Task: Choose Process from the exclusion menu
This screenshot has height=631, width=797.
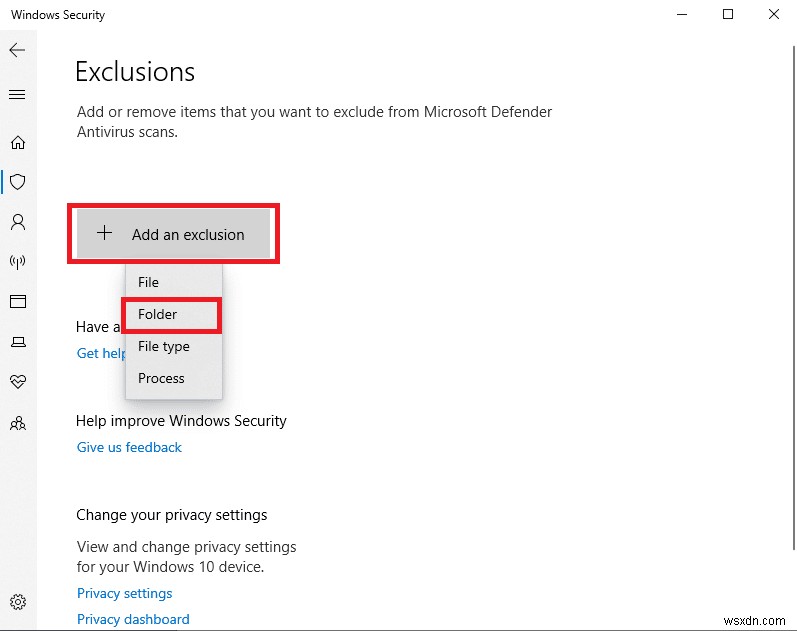Action: coord(162,378)
